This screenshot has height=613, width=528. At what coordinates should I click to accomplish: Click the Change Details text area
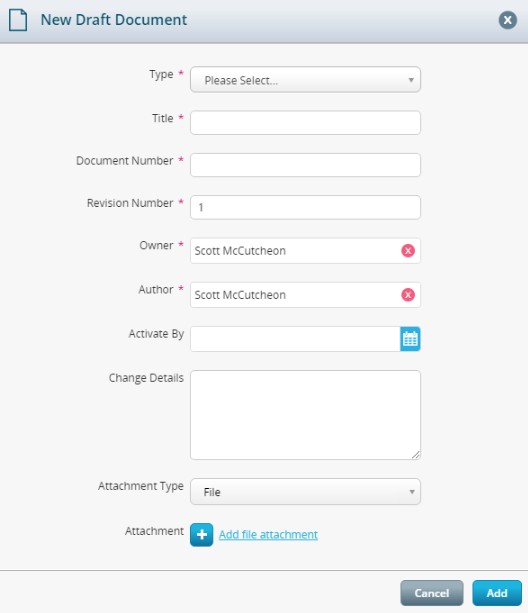point(305,415)
